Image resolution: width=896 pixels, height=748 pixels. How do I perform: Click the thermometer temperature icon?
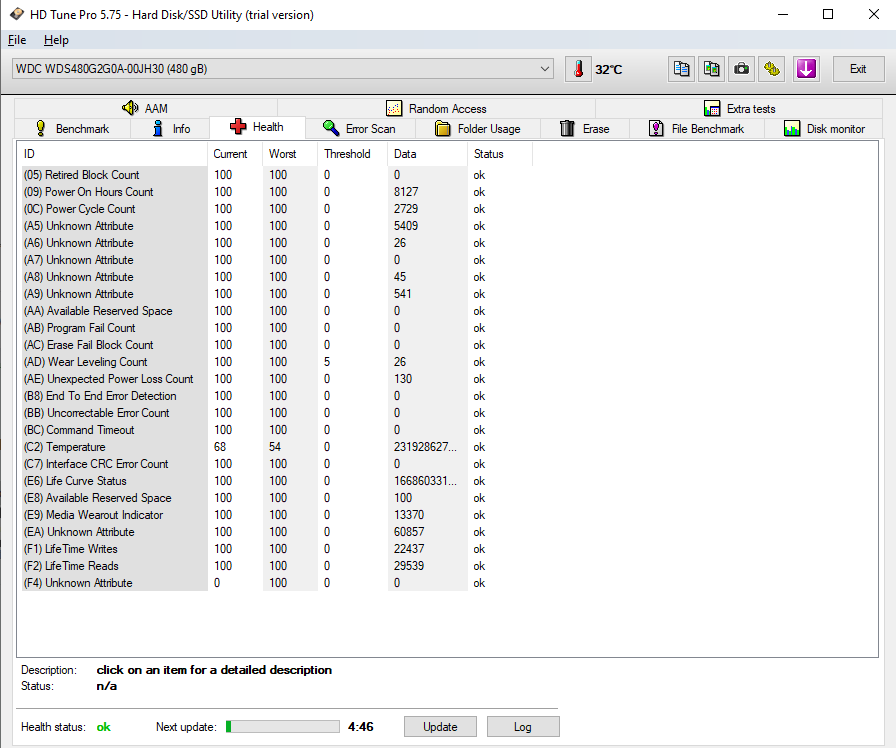(x=578, y=69)
